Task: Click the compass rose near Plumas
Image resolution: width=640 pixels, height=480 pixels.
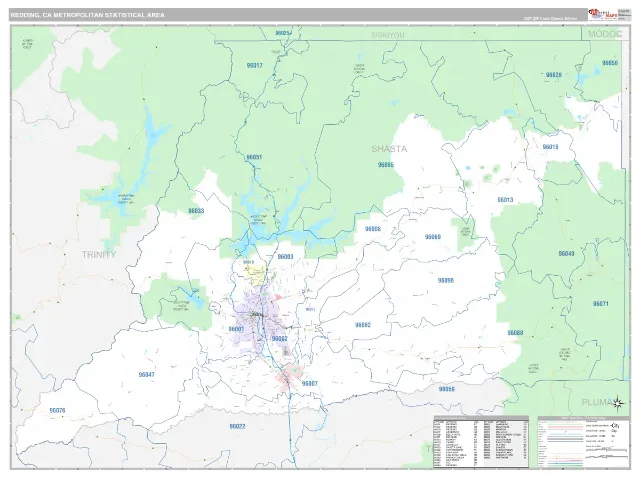Action: (618, 403)
